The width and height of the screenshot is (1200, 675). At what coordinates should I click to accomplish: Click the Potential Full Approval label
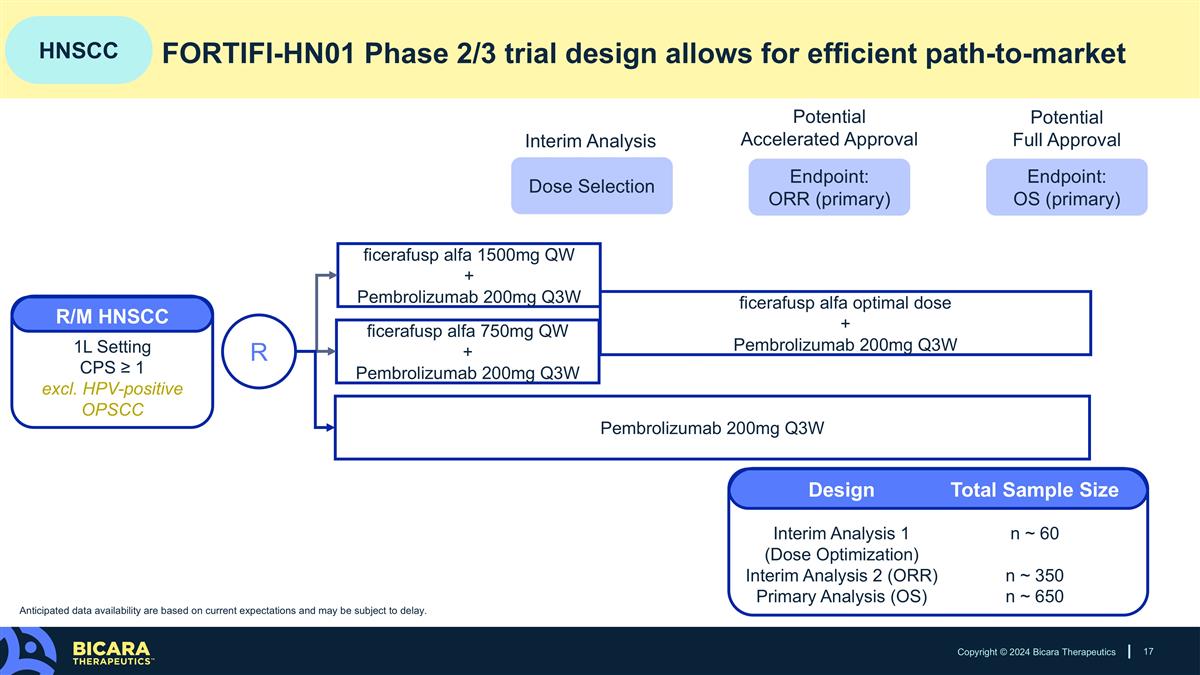[x=1066, y=129]
